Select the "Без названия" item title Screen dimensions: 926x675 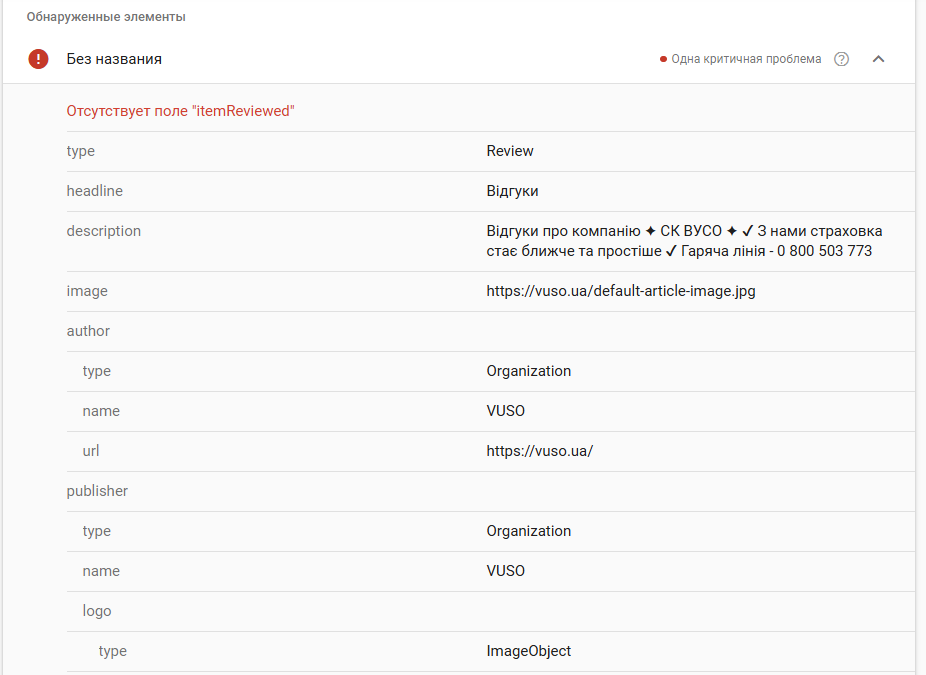pyautogui.click(x=114, y=59)
